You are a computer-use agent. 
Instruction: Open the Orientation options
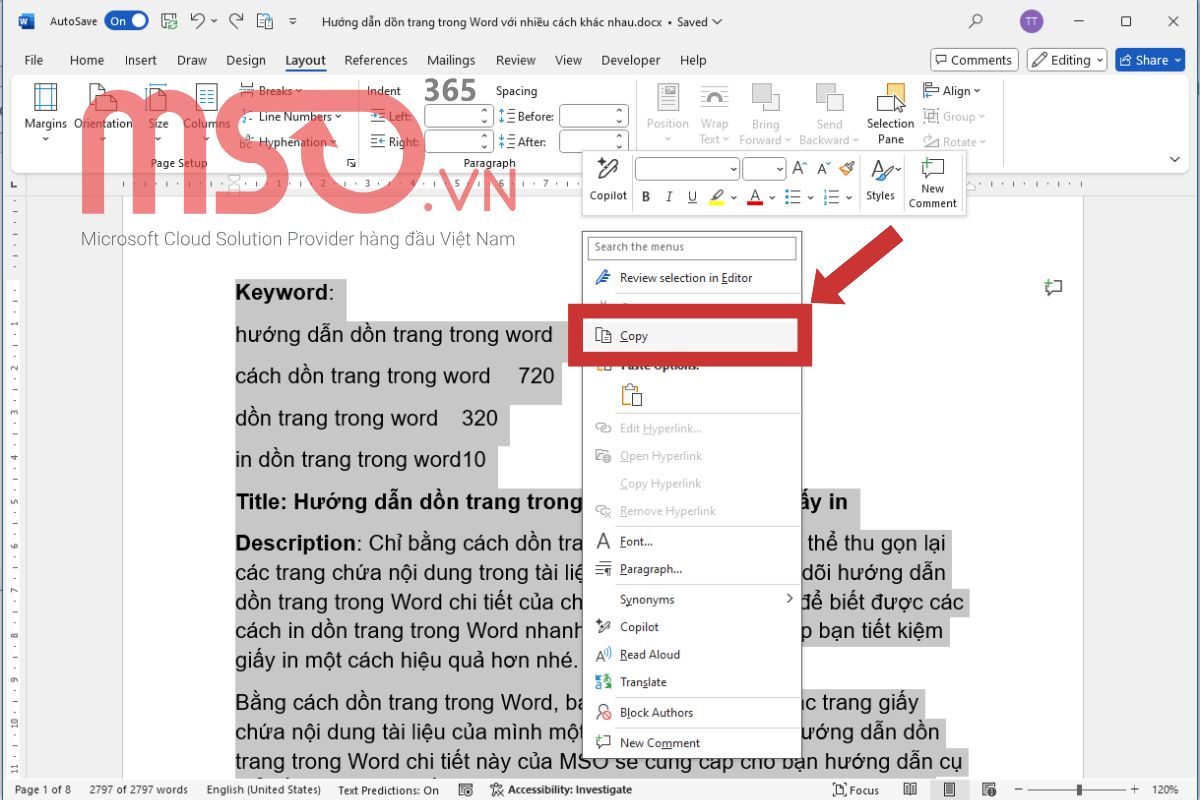point(103,110)
